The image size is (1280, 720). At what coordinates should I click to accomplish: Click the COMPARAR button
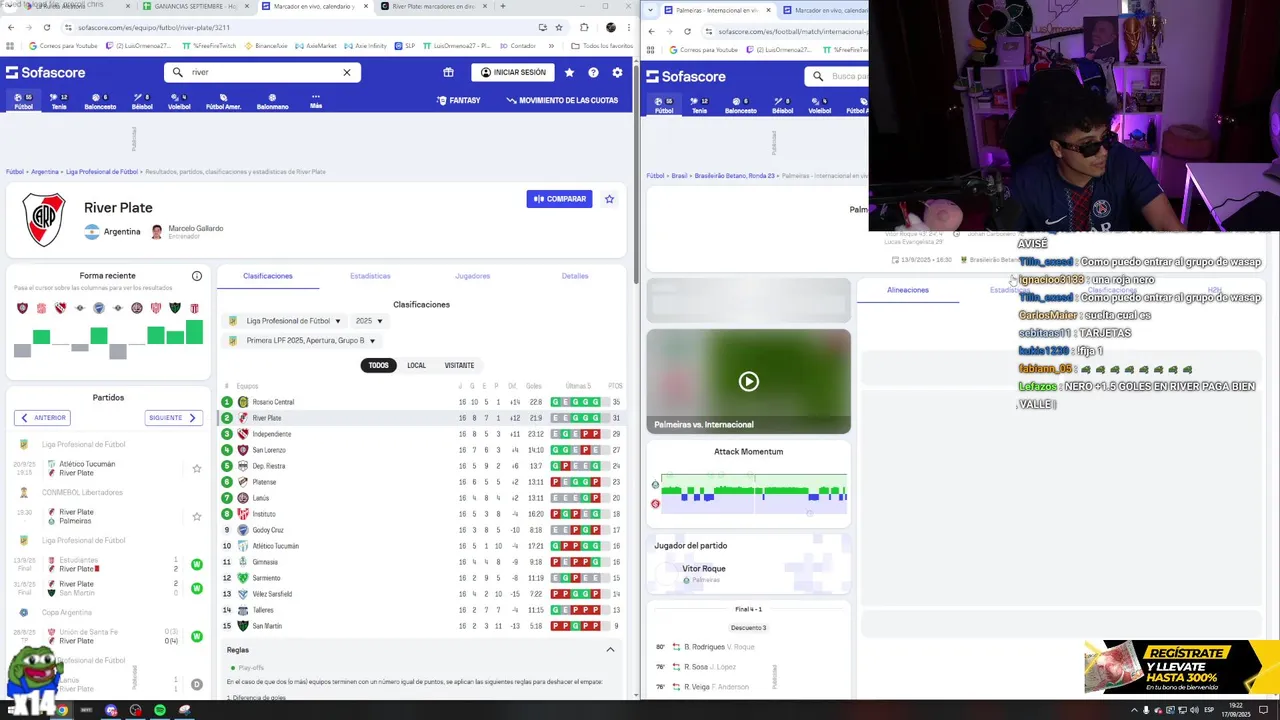[559, 199]
